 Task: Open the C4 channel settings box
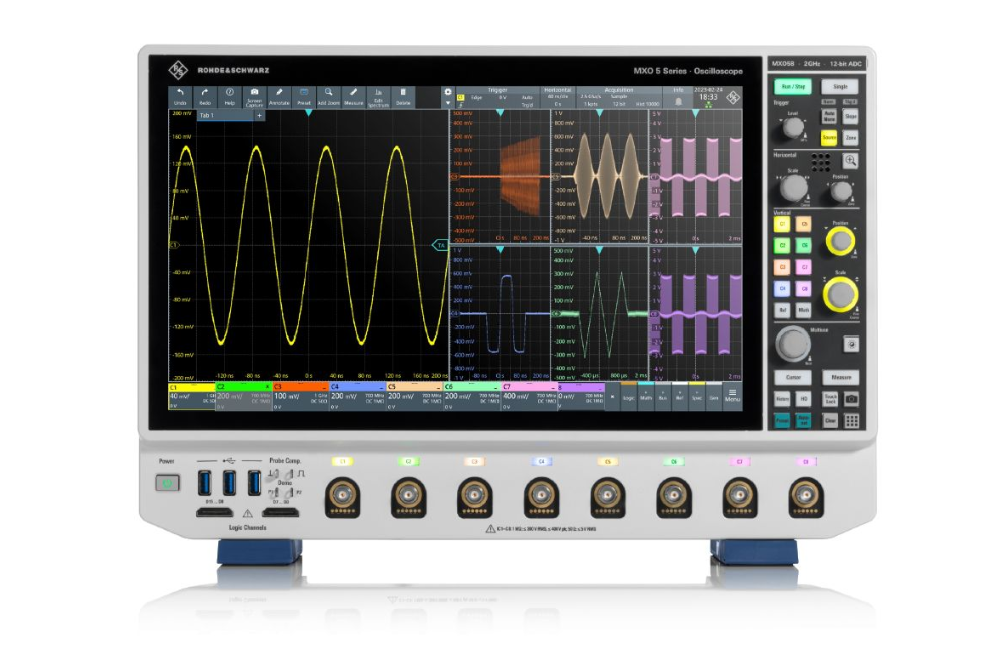coord(357,396)
